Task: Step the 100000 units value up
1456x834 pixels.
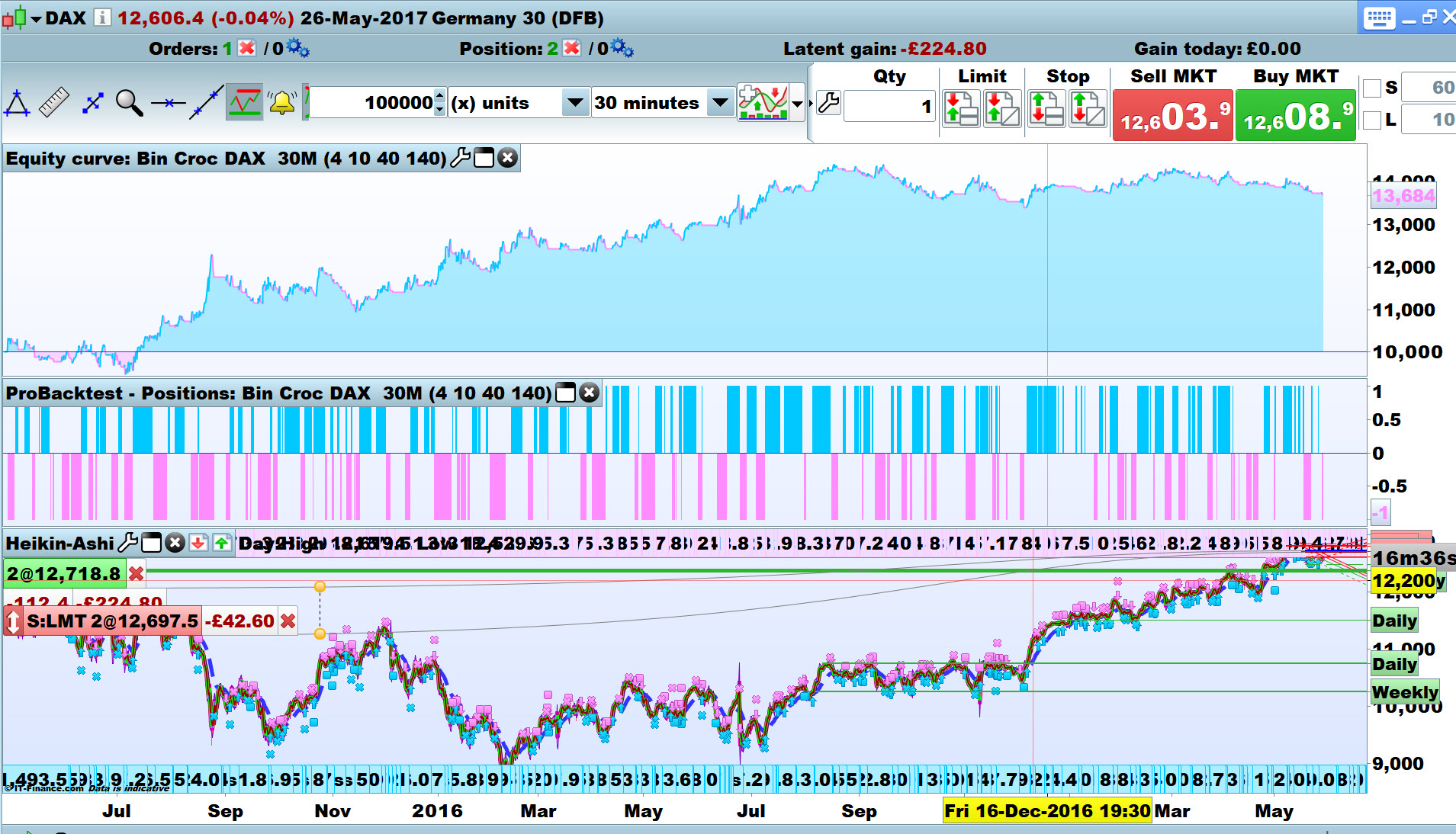Action: (x=439, y=96)
